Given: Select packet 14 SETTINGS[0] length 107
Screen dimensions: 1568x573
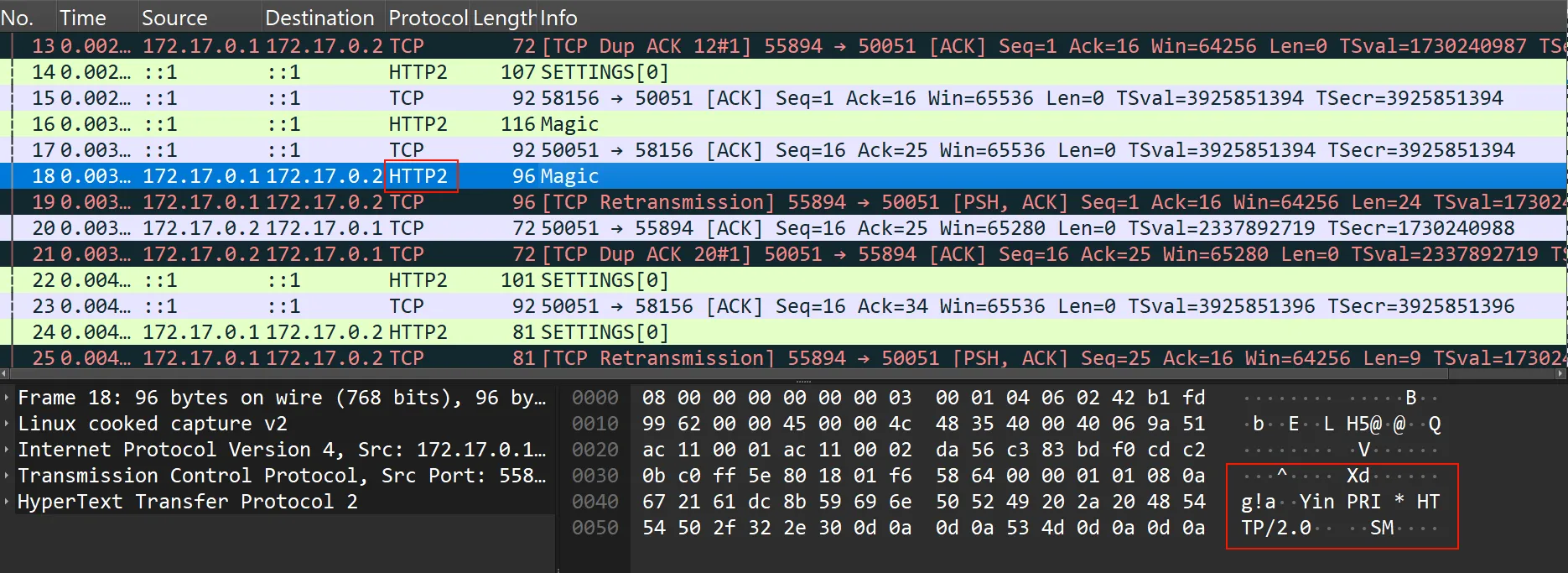Looking at the screenshot, I should point(784,71).
